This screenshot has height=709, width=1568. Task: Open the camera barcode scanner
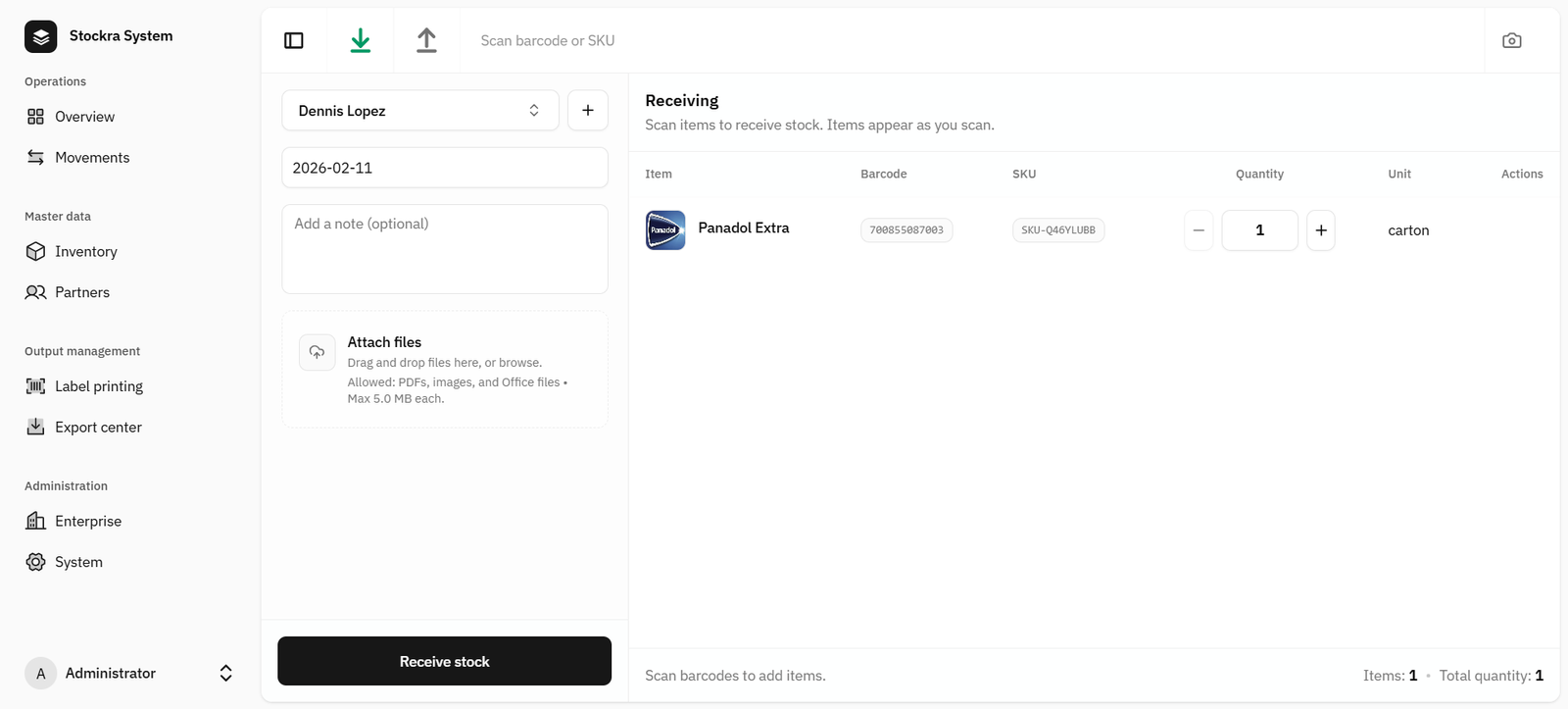[x=1511, y=40]
